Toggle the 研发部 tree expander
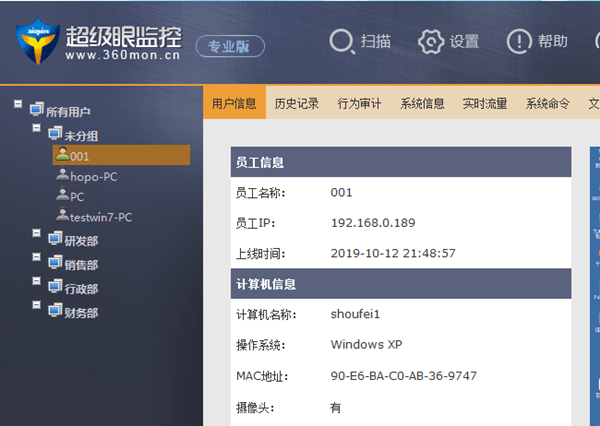Image resolution: width=600 pixels, height=426 pixels. tap(36, 233)
